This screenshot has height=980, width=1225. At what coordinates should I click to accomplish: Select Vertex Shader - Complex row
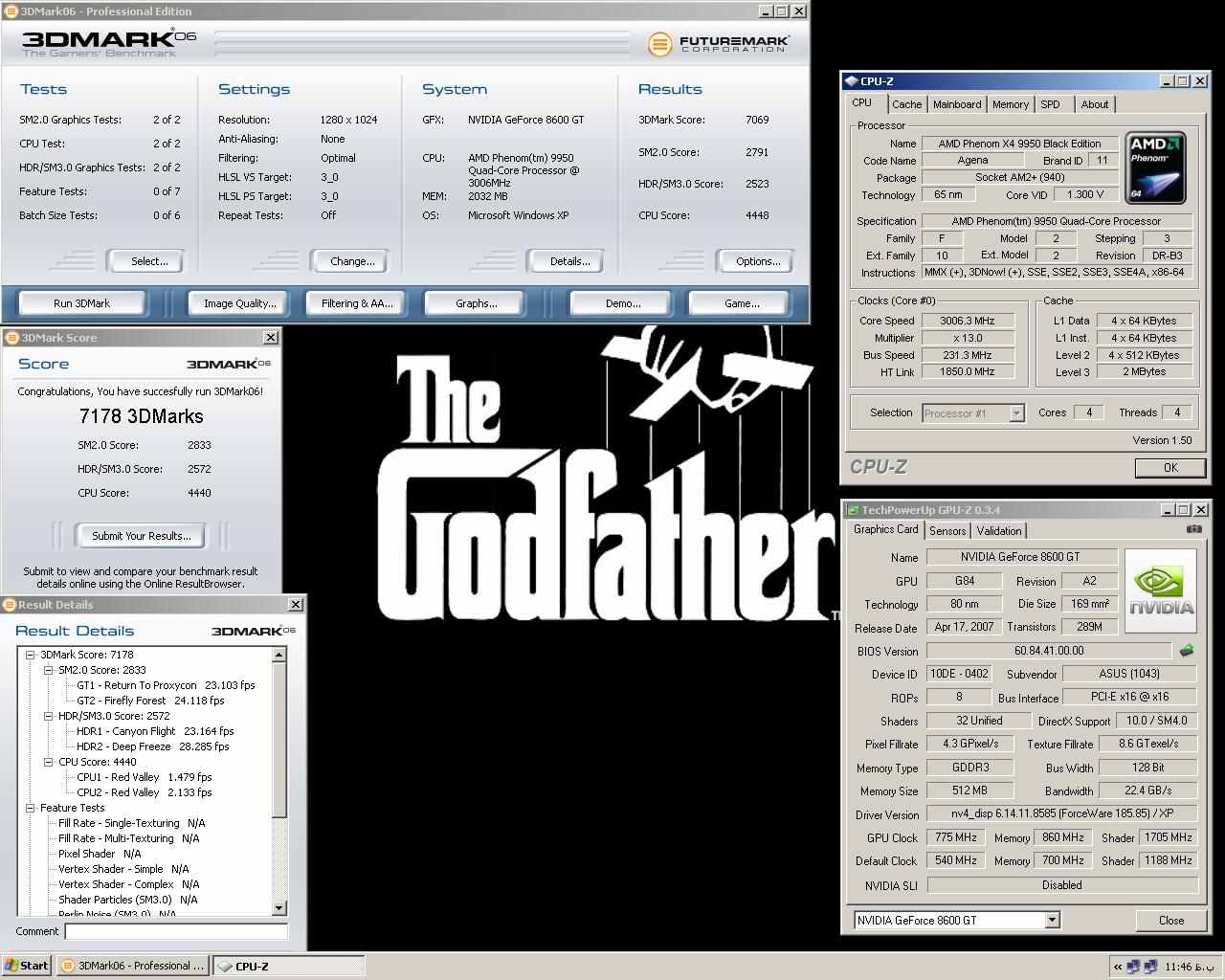pyautogui.click(x=128, y=884)
